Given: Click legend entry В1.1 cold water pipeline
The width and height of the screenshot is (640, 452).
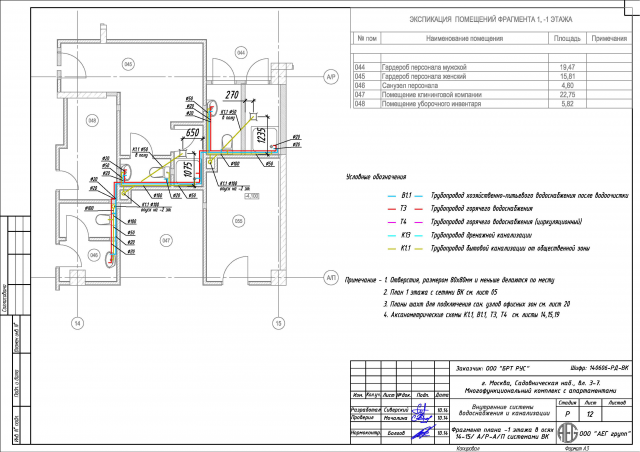Looking at the screenshot, I should (x=508, y=196).
